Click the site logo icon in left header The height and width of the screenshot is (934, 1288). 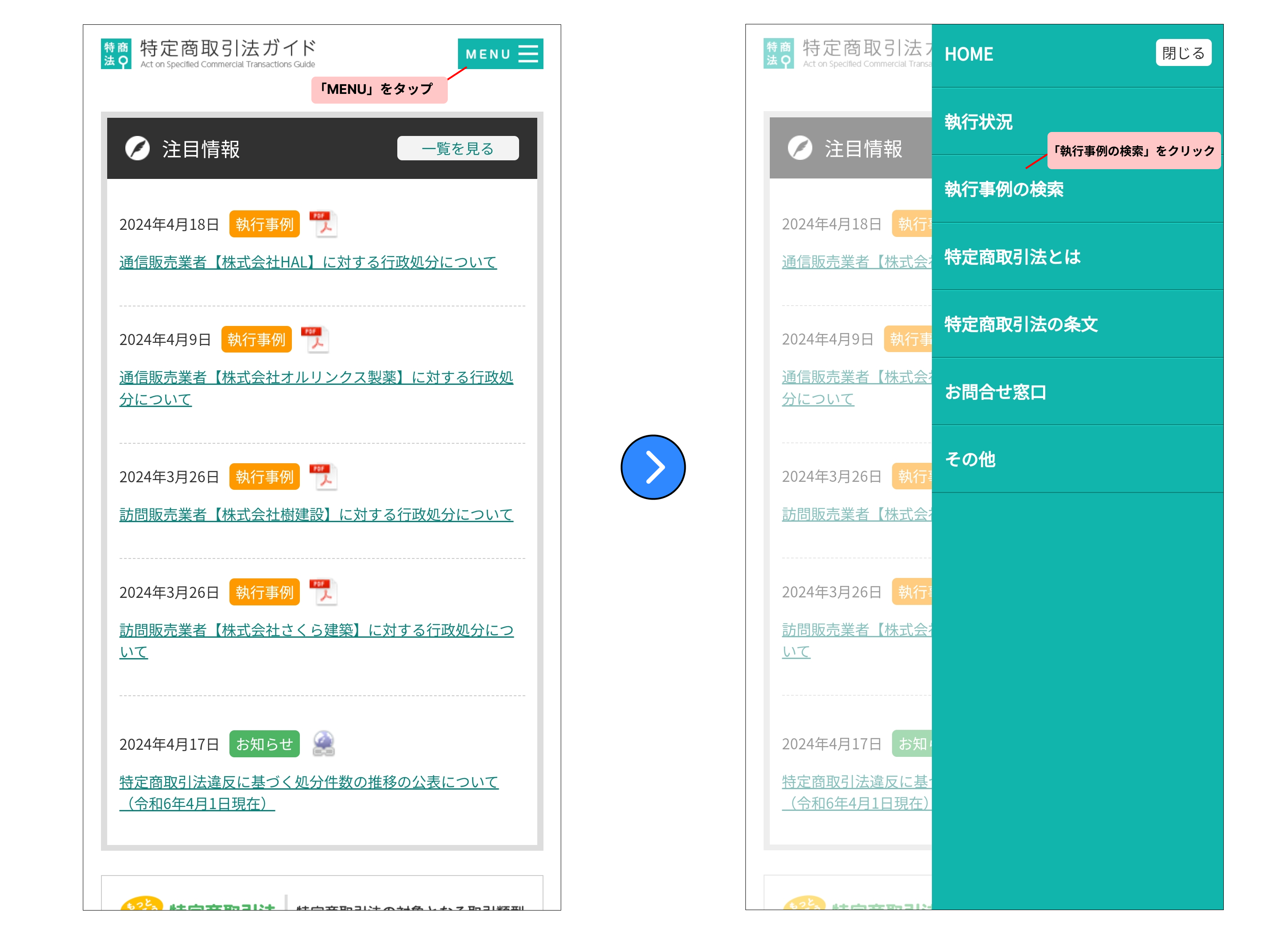116,54
